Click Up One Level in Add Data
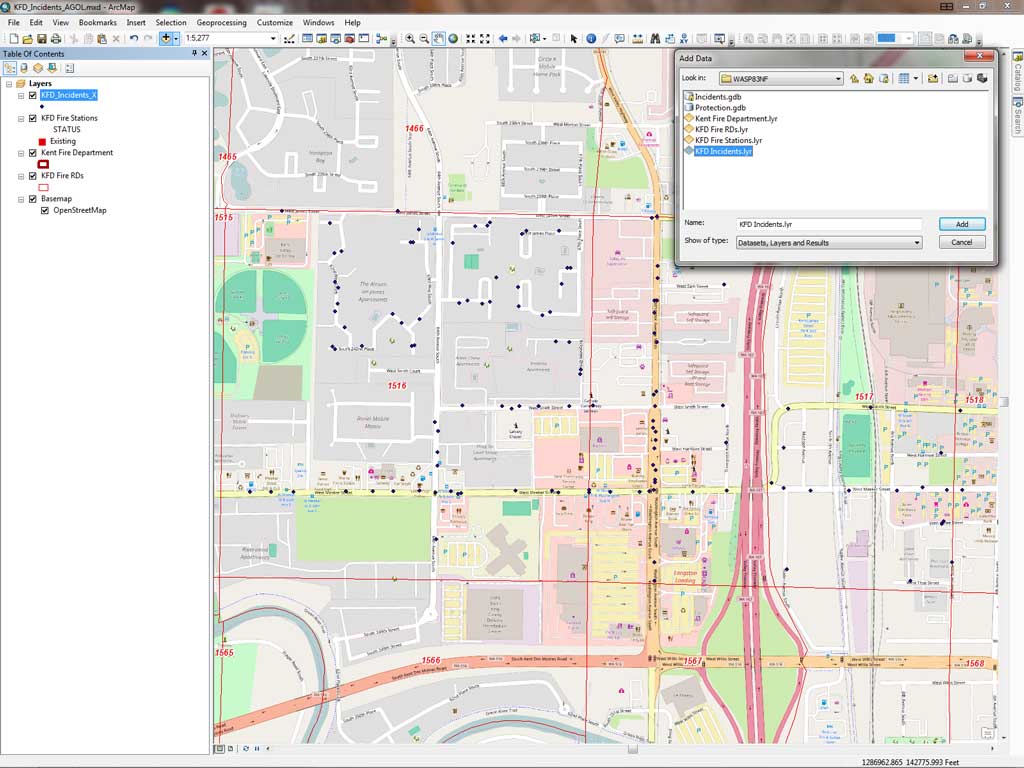 click(854, 78)
